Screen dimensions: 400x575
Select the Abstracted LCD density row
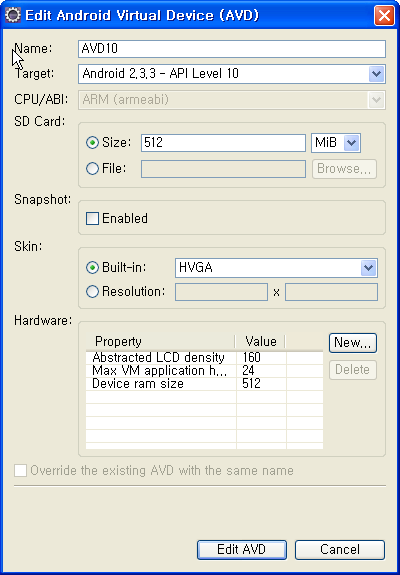pos(204,358)
